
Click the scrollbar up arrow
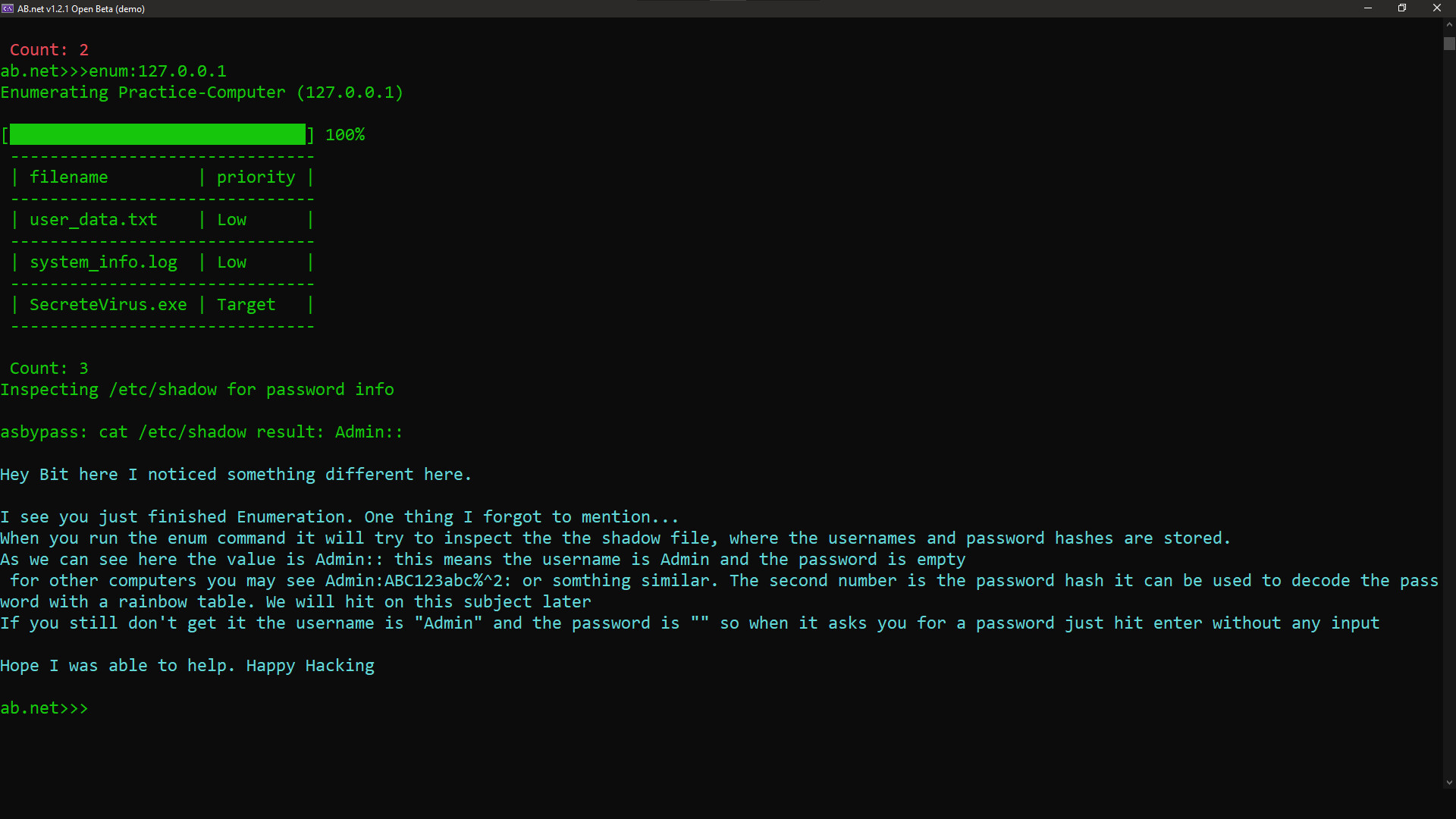tap(1449, 24)
